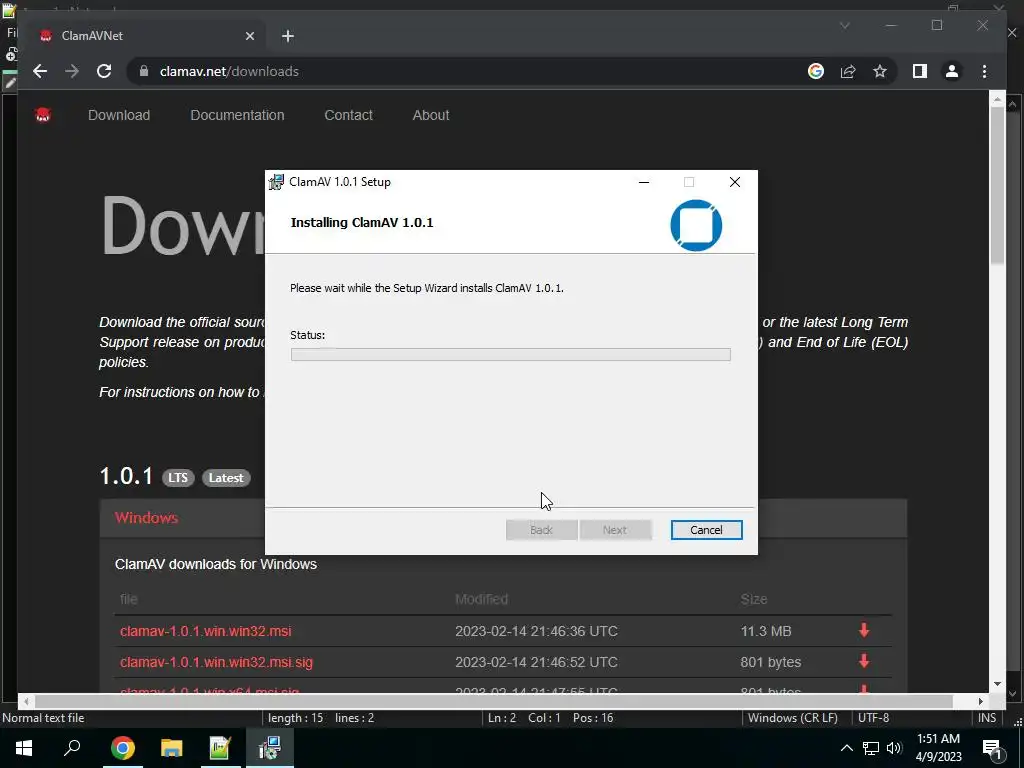Open File Explorer from taskbar

point(171,748)
